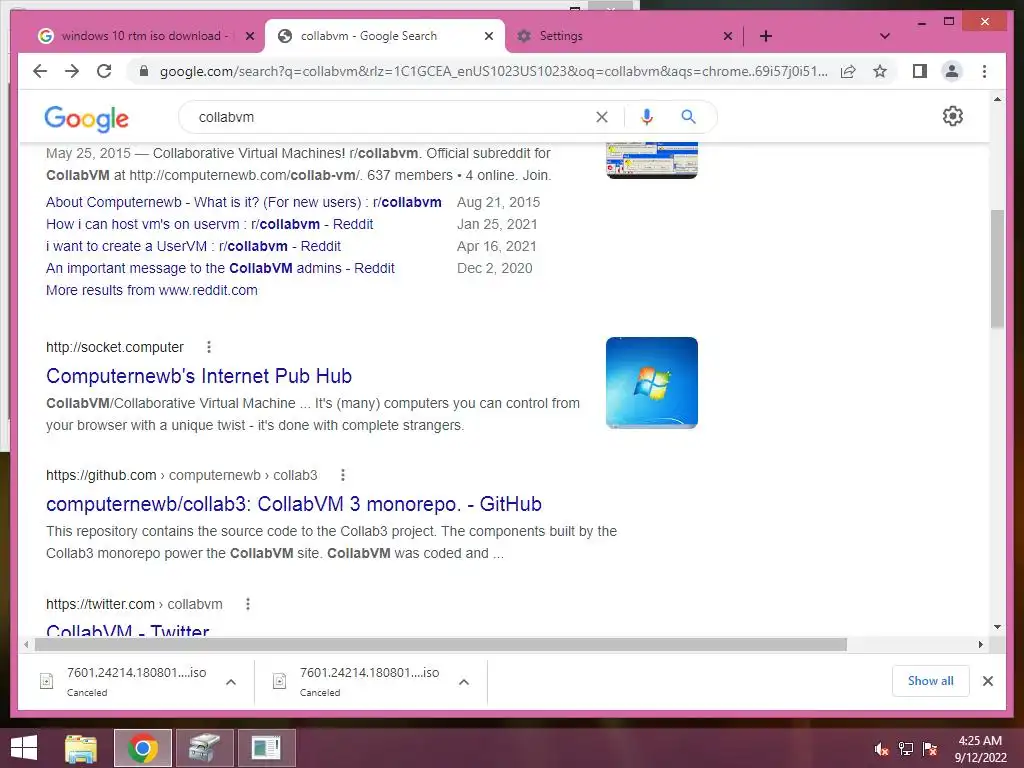Go to the Google homepage via the logo
The image size is (1024, 768).
click(x=86, y=118)
